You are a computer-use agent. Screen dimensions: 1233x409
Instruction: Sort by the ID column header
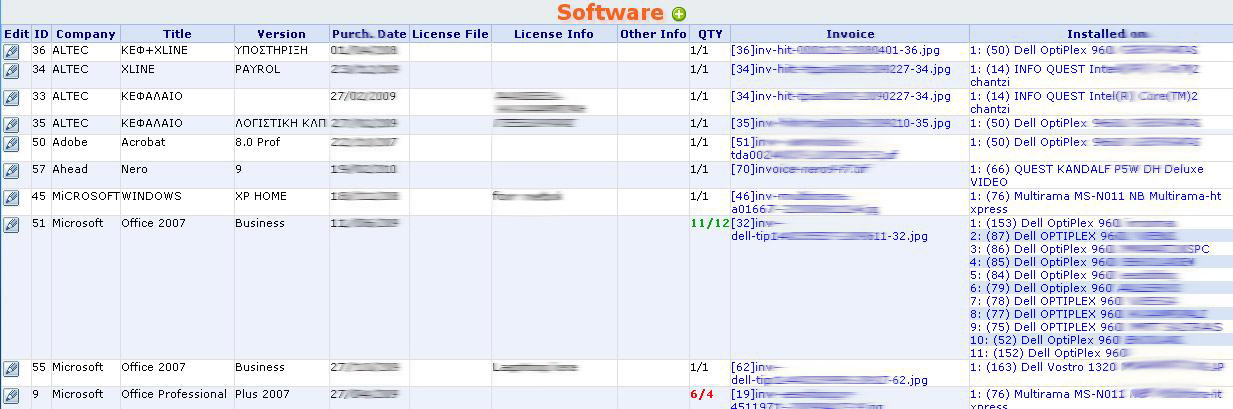(x=41, y=34)
